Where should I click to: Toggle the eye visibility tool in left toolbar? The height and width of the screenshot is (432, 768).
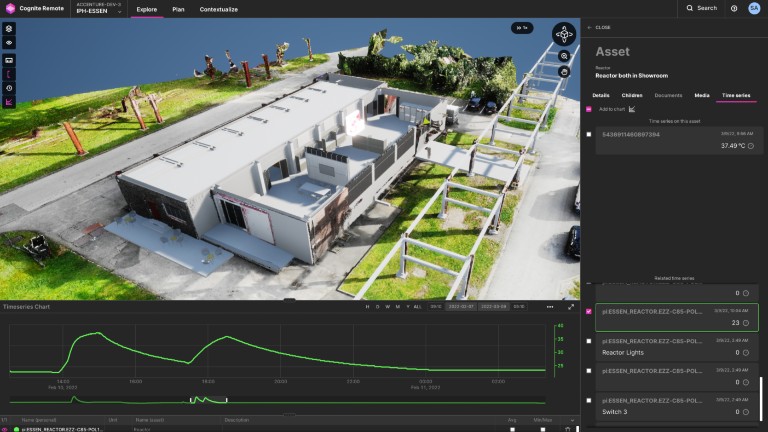click(9, 43)
